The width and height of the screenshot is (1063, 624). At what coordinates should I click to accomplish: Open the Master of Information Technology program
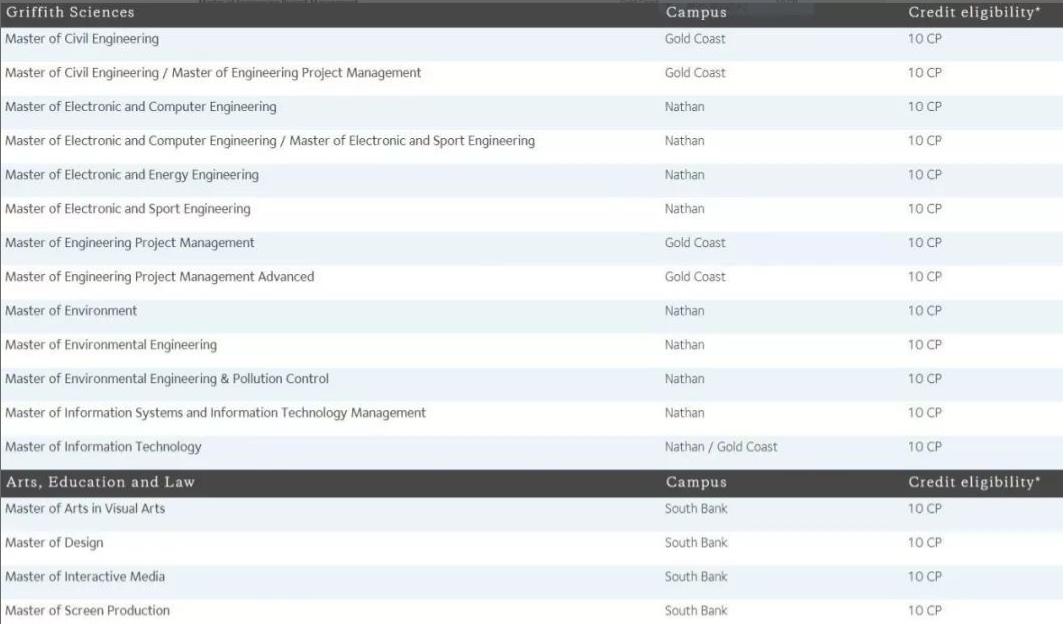click(x=103, y=447)
